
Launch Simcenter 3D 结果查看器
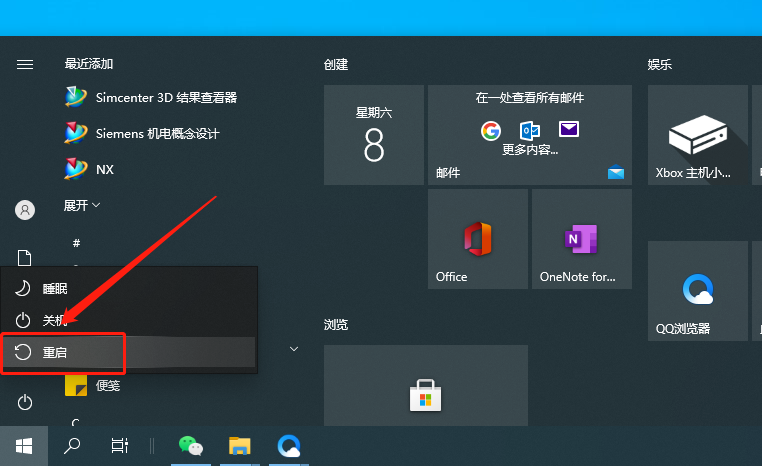pyautogui.click(x=151, y=97)
